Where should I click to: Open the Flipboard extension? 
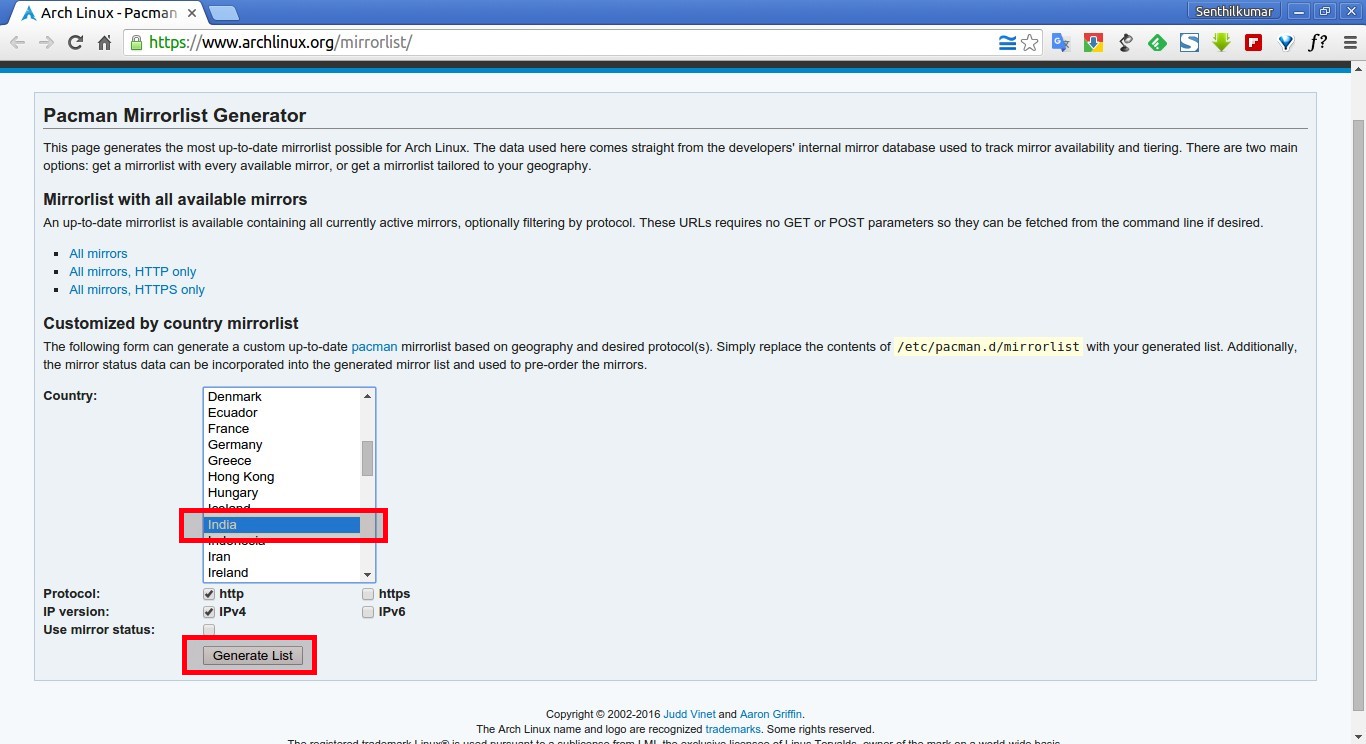(1253, 42)
